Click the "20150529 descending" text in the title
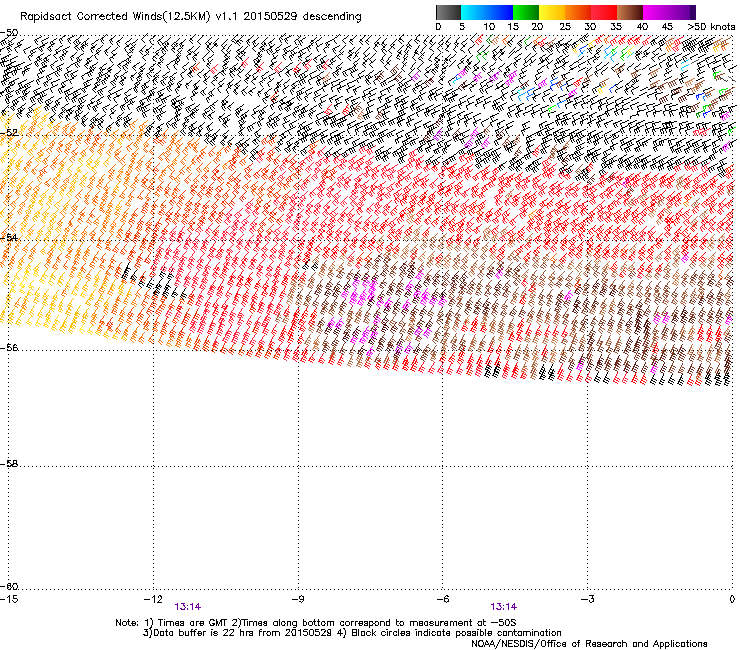 point(303,16)
